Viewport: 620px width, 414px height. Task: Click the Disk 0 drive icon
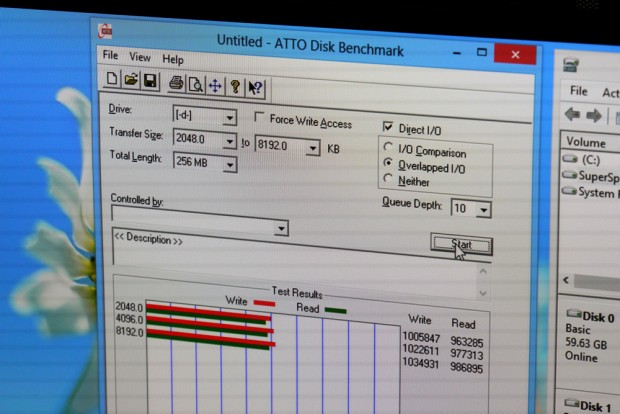coord(574,314)
